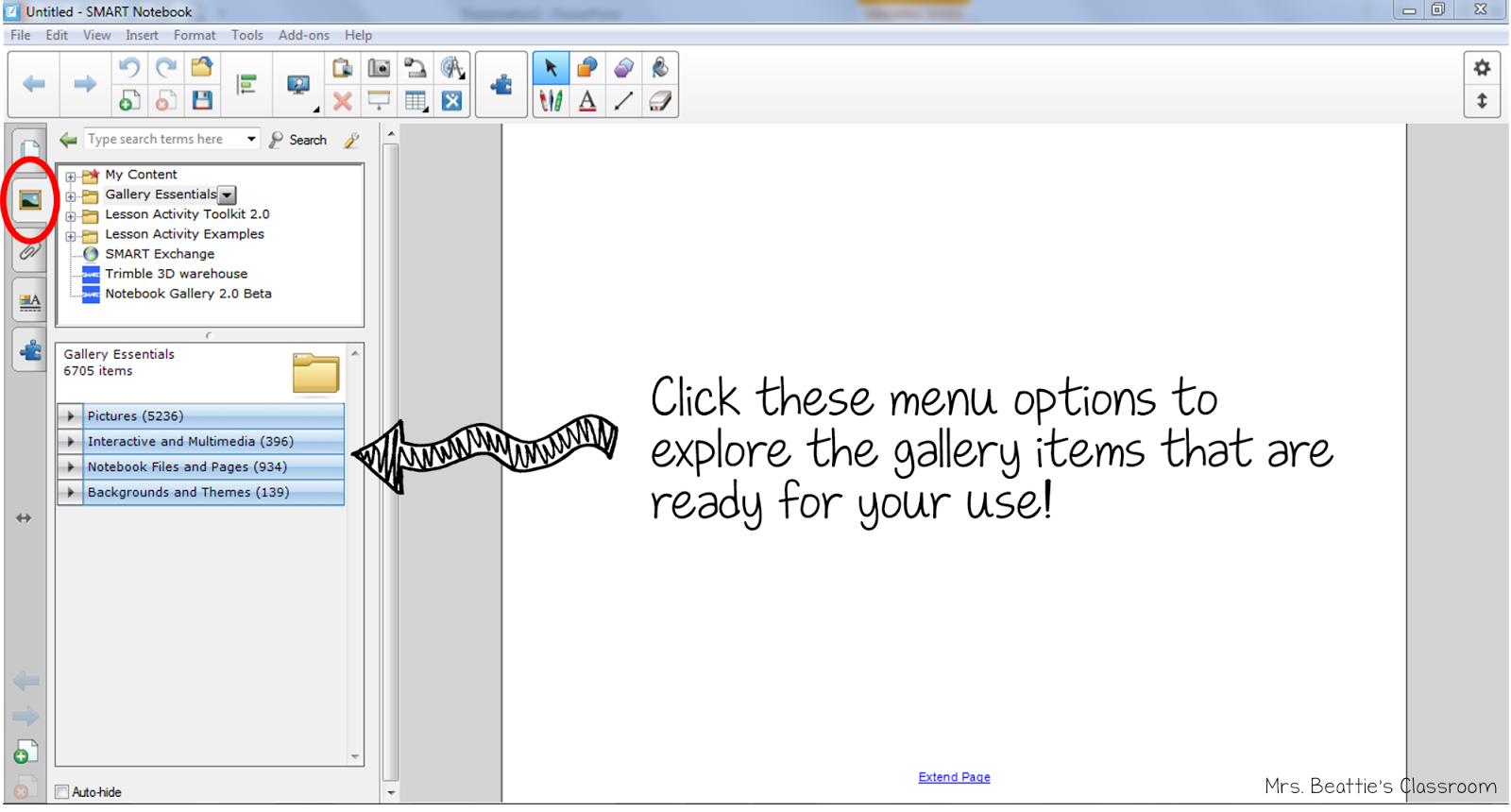Screen dimensions: 1511x812
Task: Open the search terms dropdown arrow
Action: tap(251, 139)
